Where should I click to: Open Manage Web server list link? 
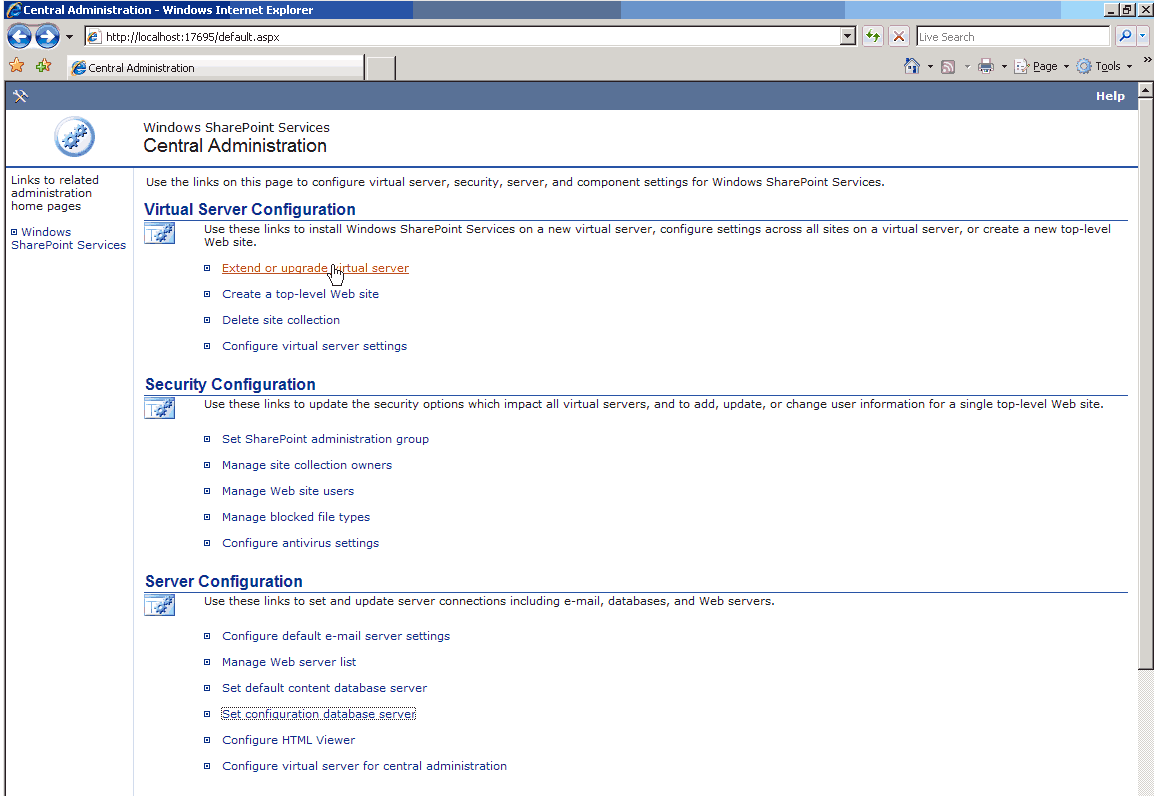[289, 662]
